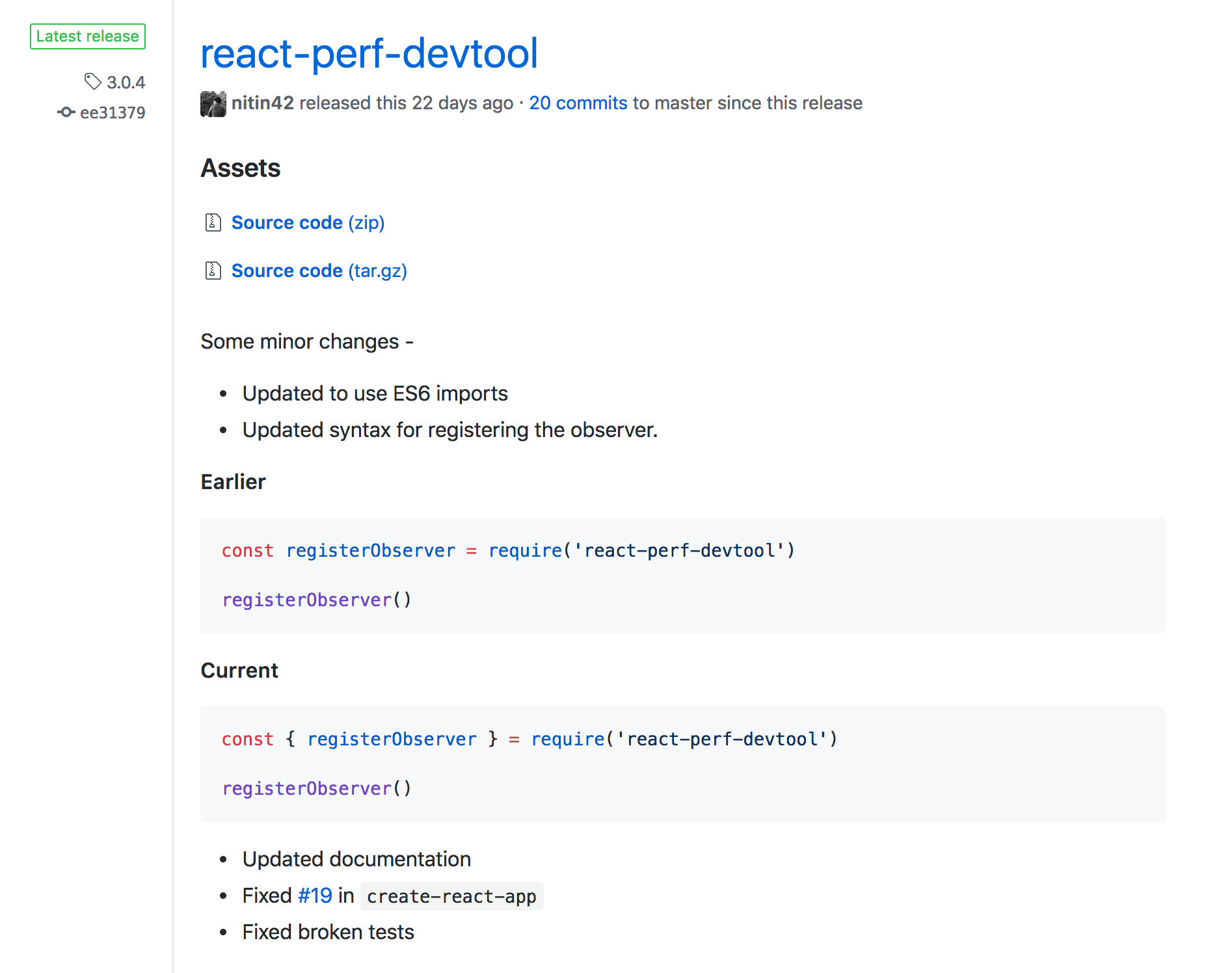Click the Earlier require code line
Screen dimensions: 1232x973
tap(508, 550)
